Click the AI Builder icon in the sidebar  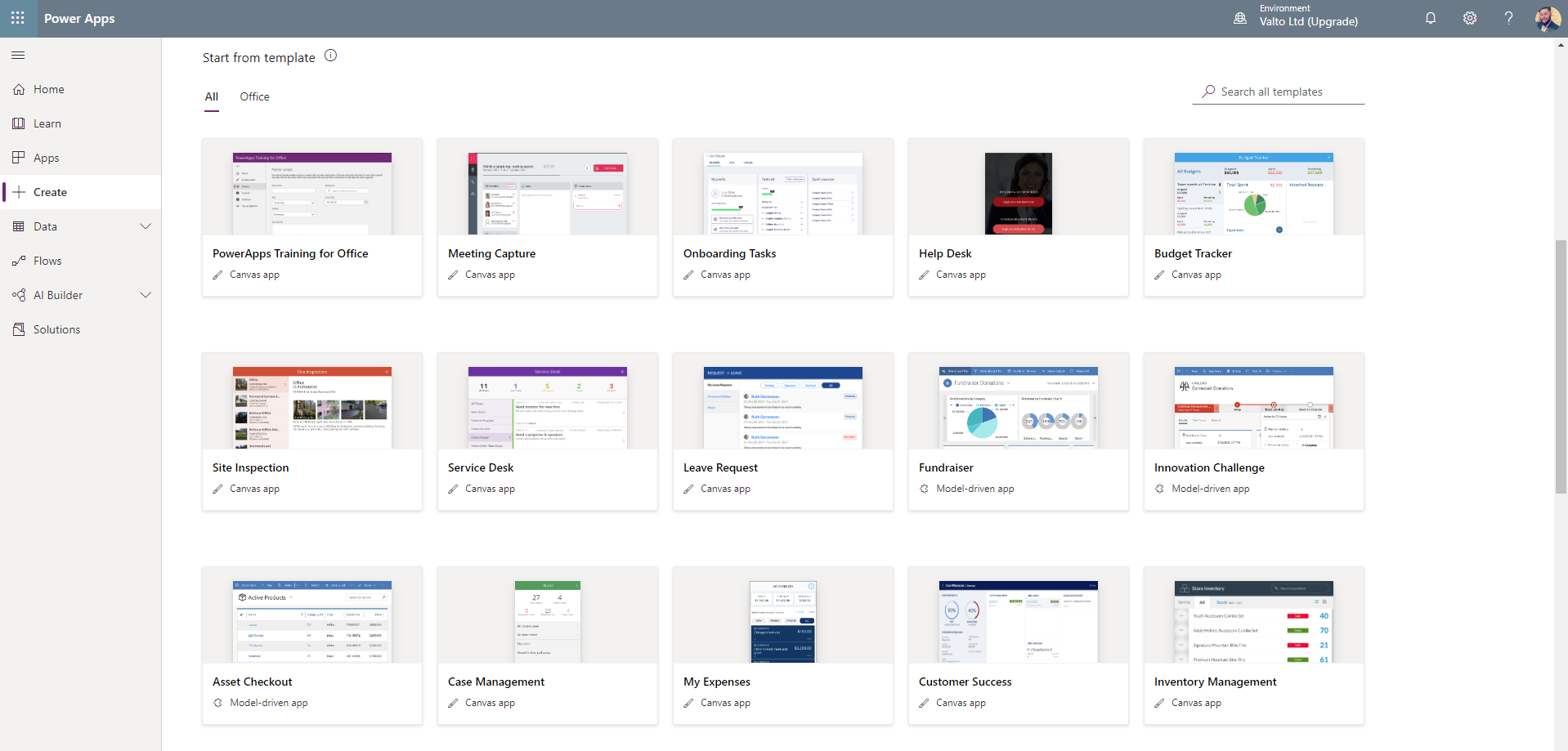click(19, 295)
